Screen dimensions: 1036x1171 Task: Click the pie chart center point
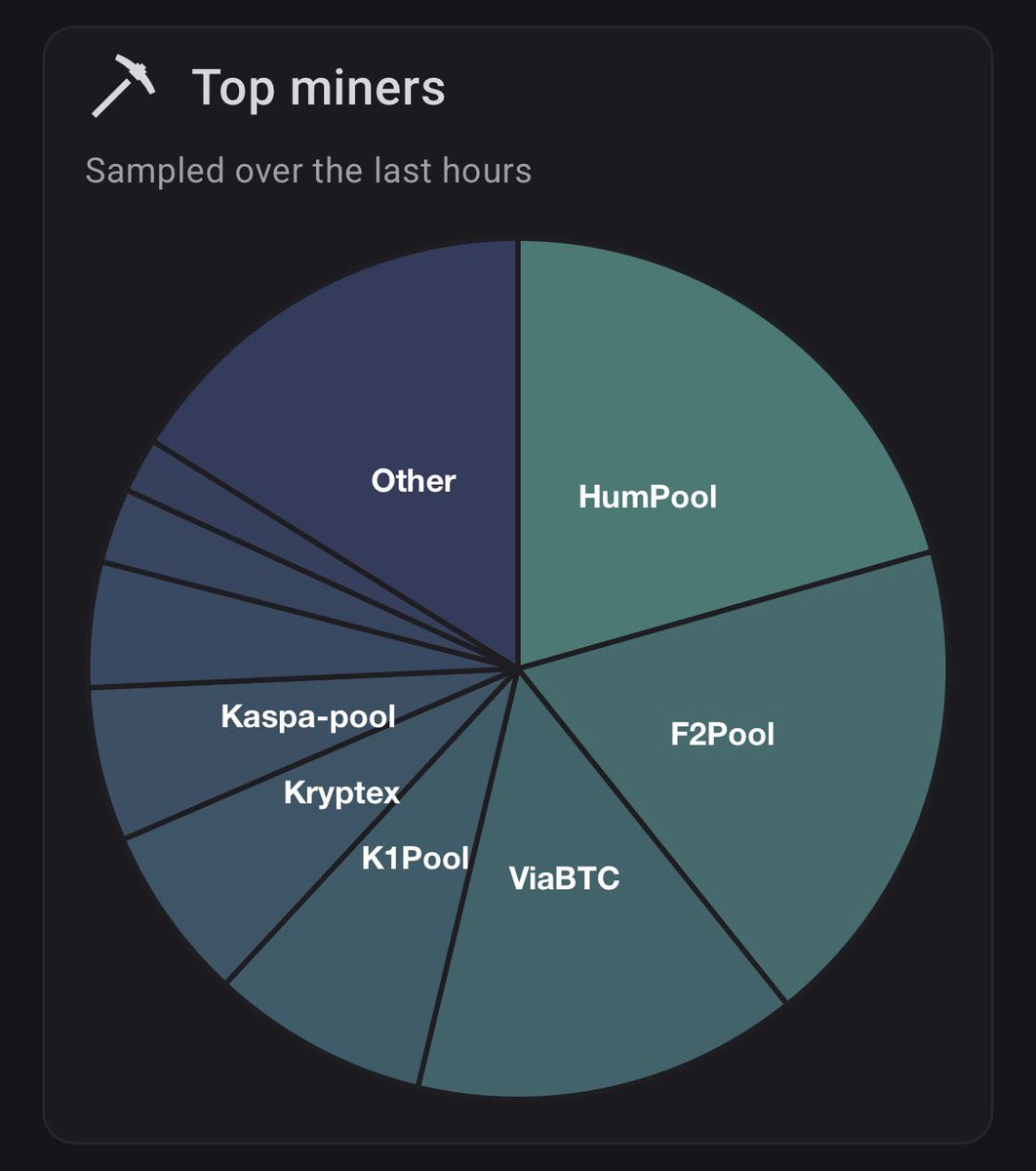pyautogui.click(x=519, y=667)
